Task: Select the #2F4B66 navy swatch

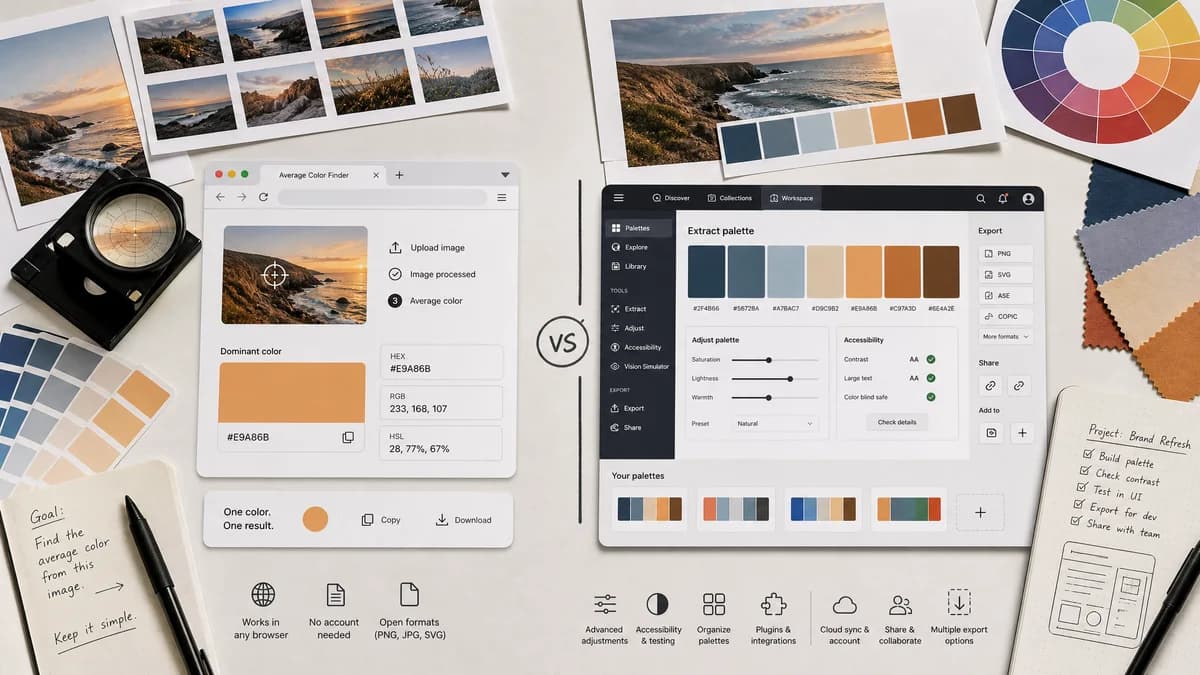Action: click(707, 272)
